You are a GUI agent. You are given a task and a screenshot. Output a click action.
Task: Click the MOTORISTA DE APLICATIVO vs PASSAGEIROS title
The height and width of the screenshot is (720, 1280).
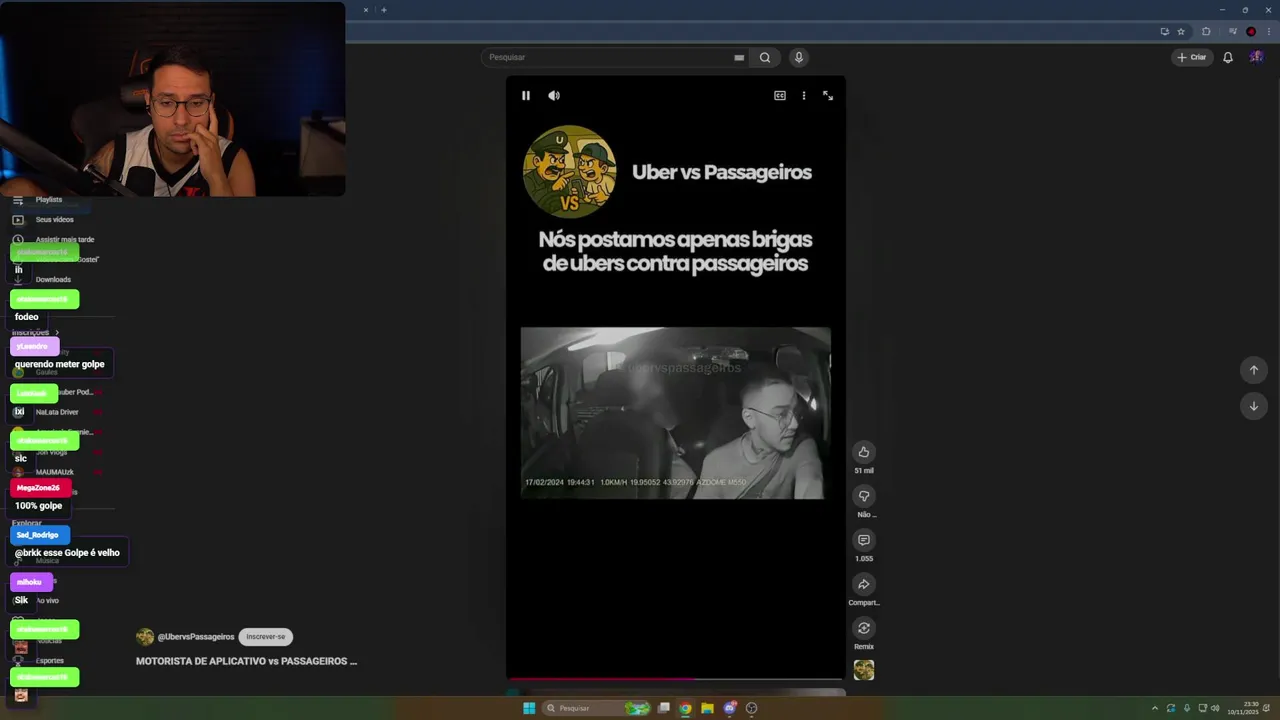pyautogui.click(x=246, y=661)
